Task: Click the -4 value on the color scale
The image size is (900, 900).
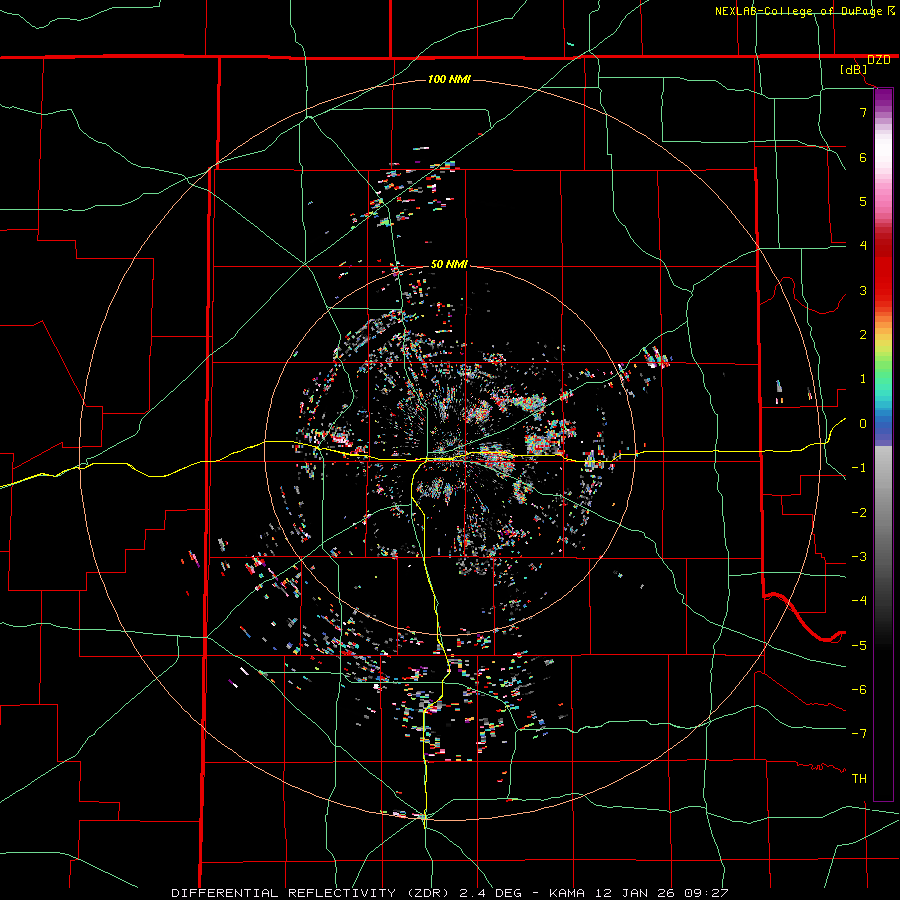Action: point(859,601)
